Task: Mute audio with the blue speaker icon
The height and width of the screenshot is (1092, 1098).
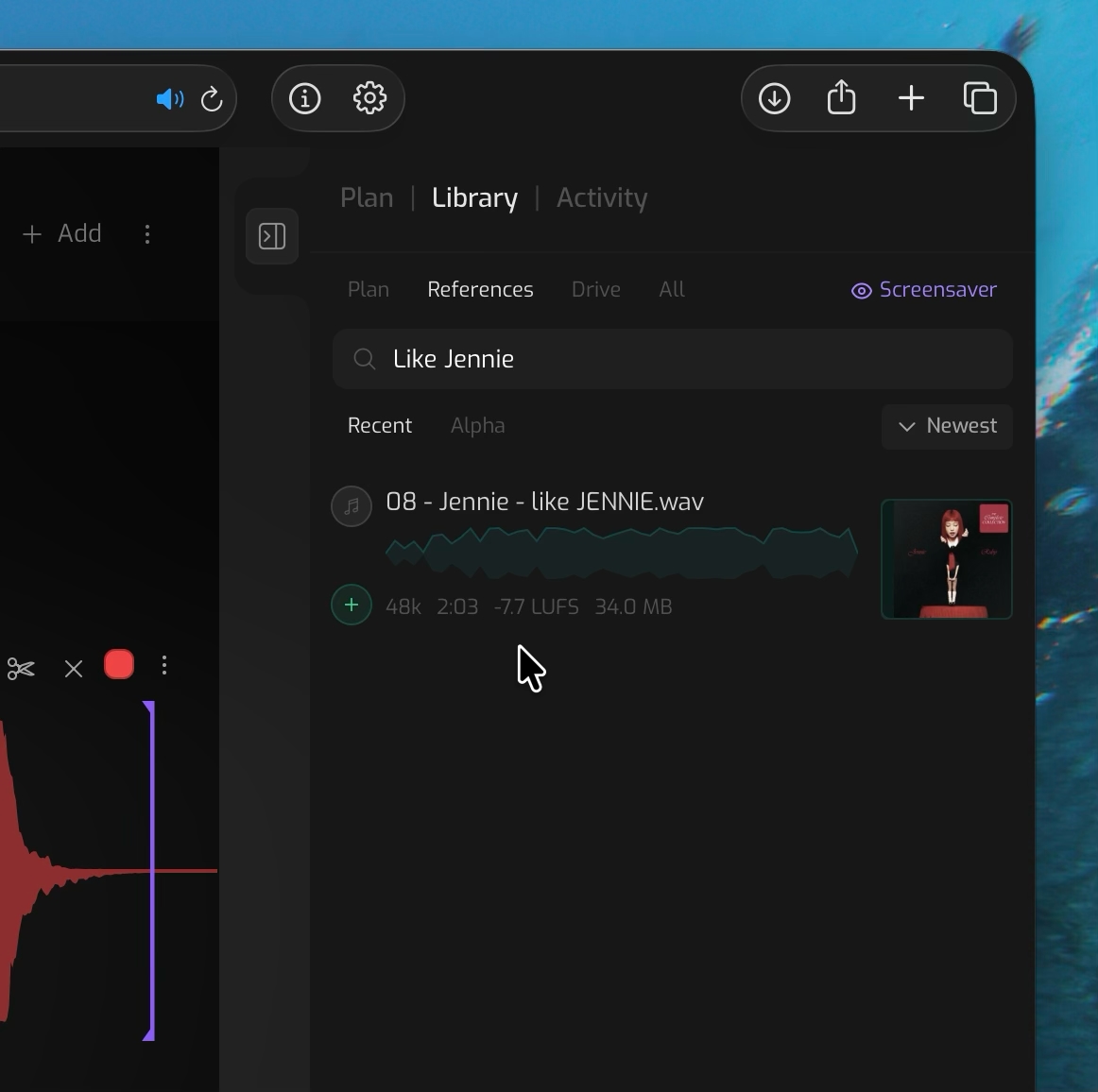Action: pyautogui.click(x=169, y=98)
